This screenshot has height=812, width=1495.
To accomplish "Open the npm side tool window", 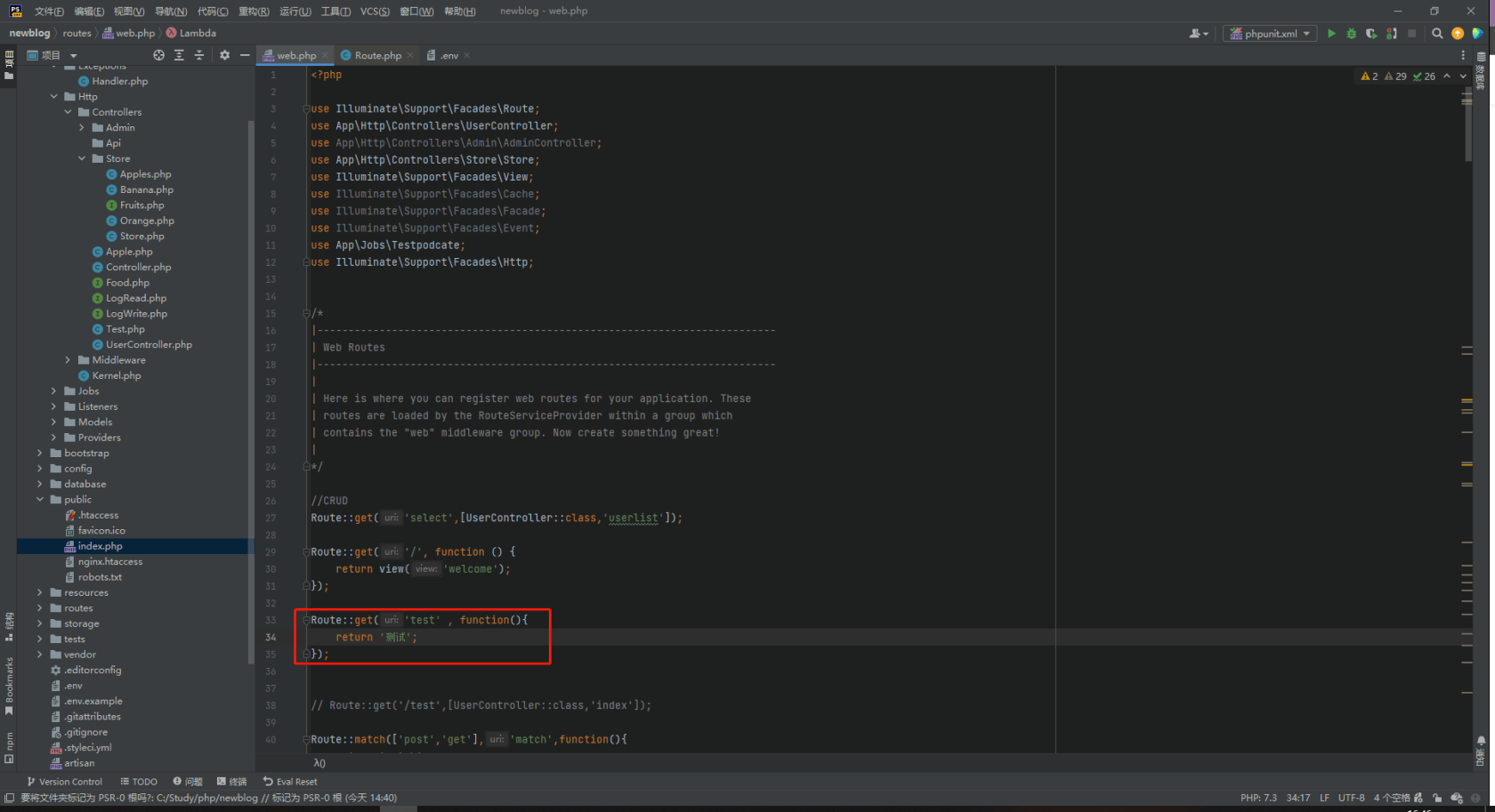I will click(x=9, y=747).
